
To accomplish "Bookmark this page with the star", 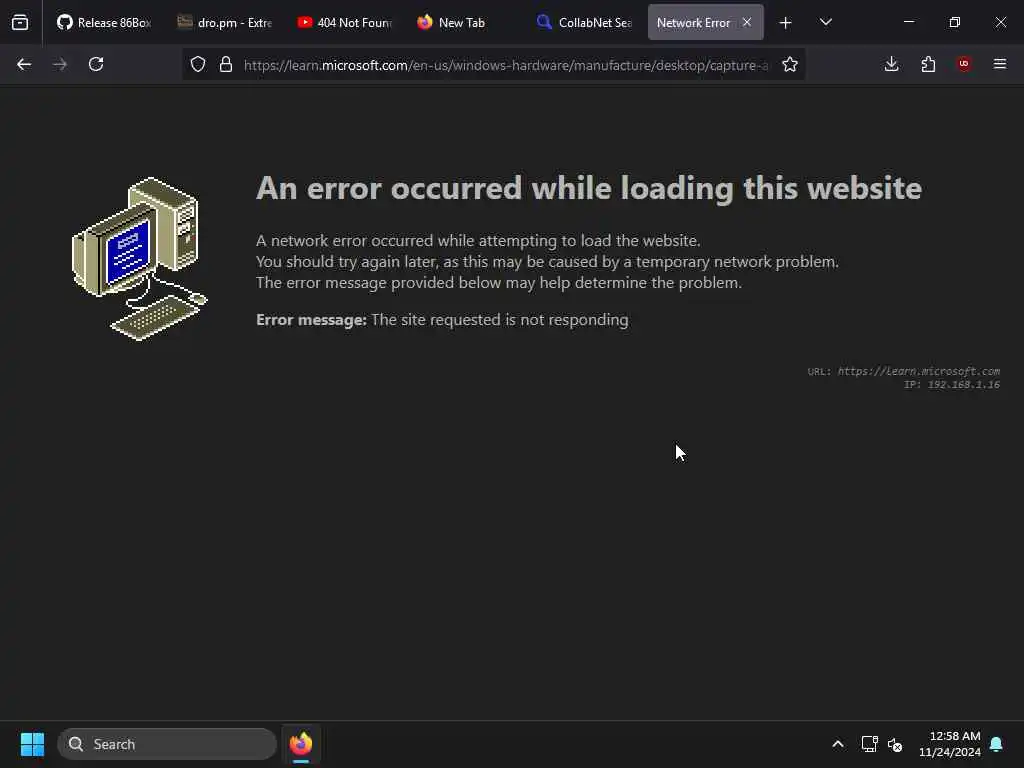I will point(790,64).
